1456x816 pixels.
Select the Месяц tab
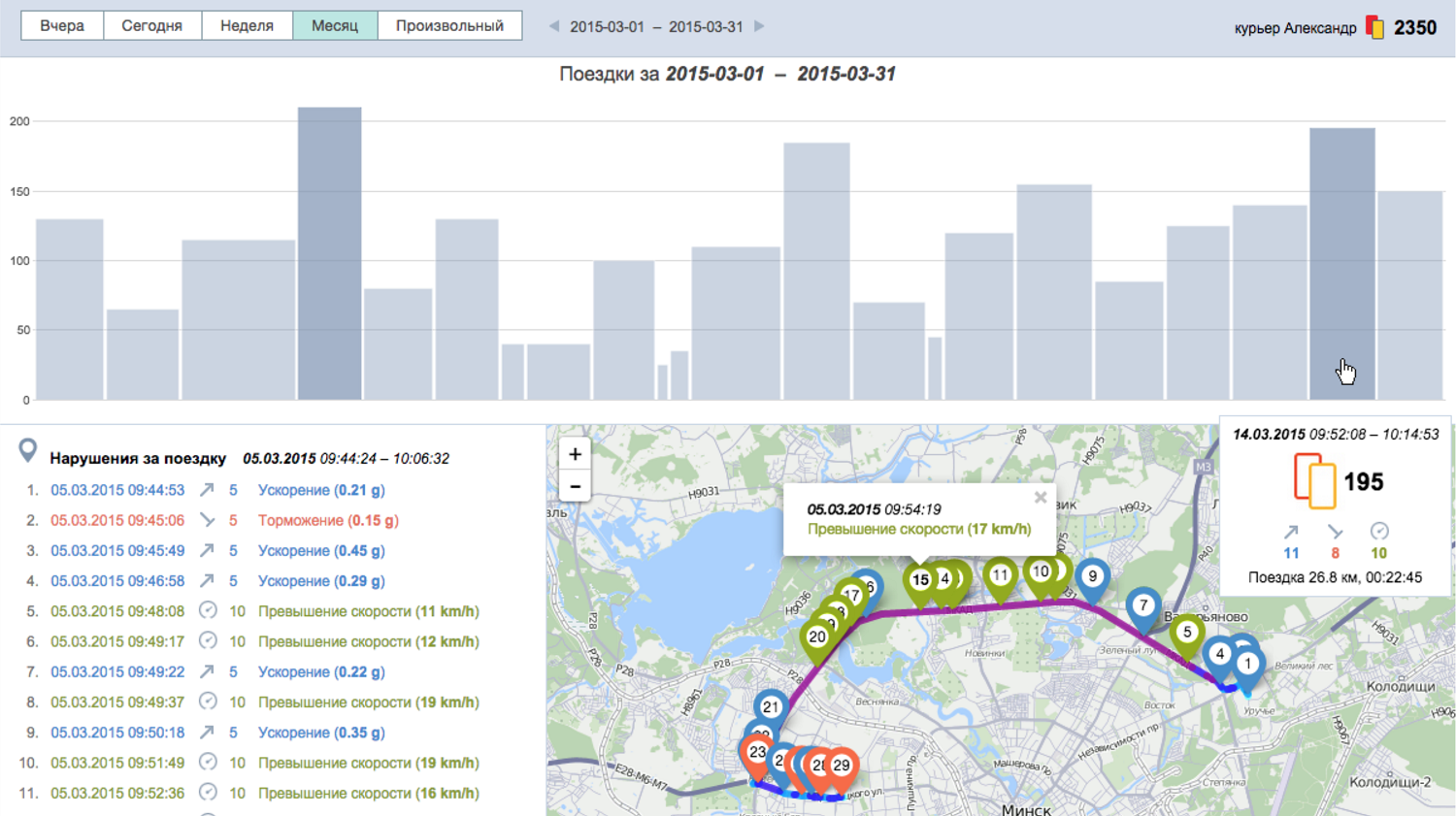(335, 26)
